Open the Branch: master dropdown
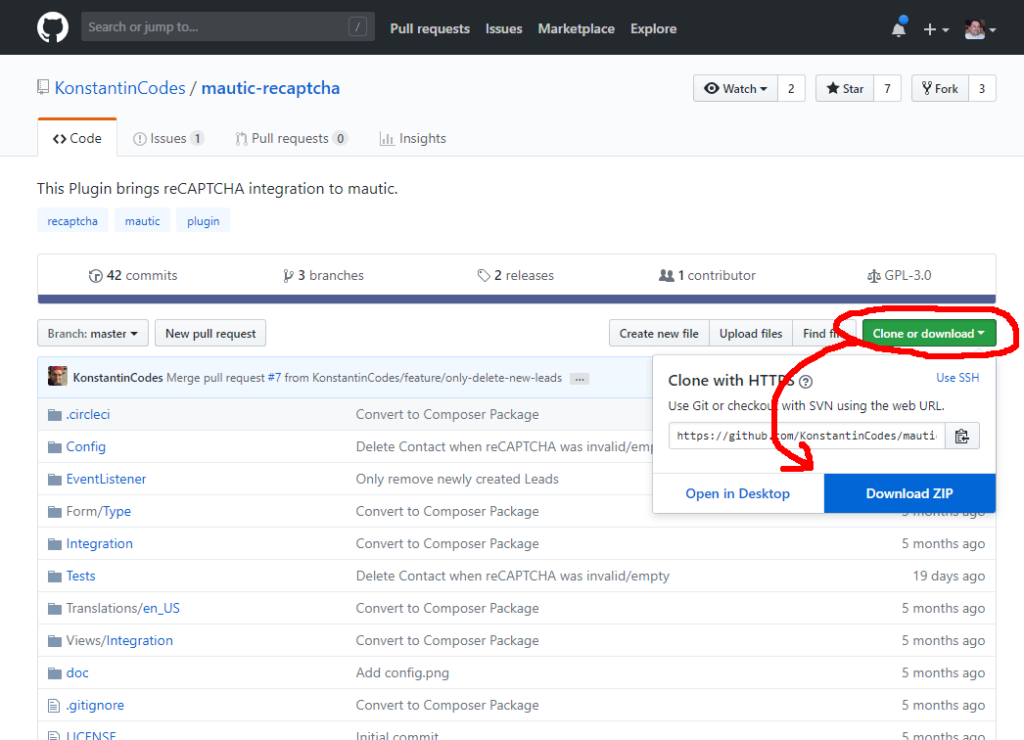The image size is (1024, 740). (93, 334)
